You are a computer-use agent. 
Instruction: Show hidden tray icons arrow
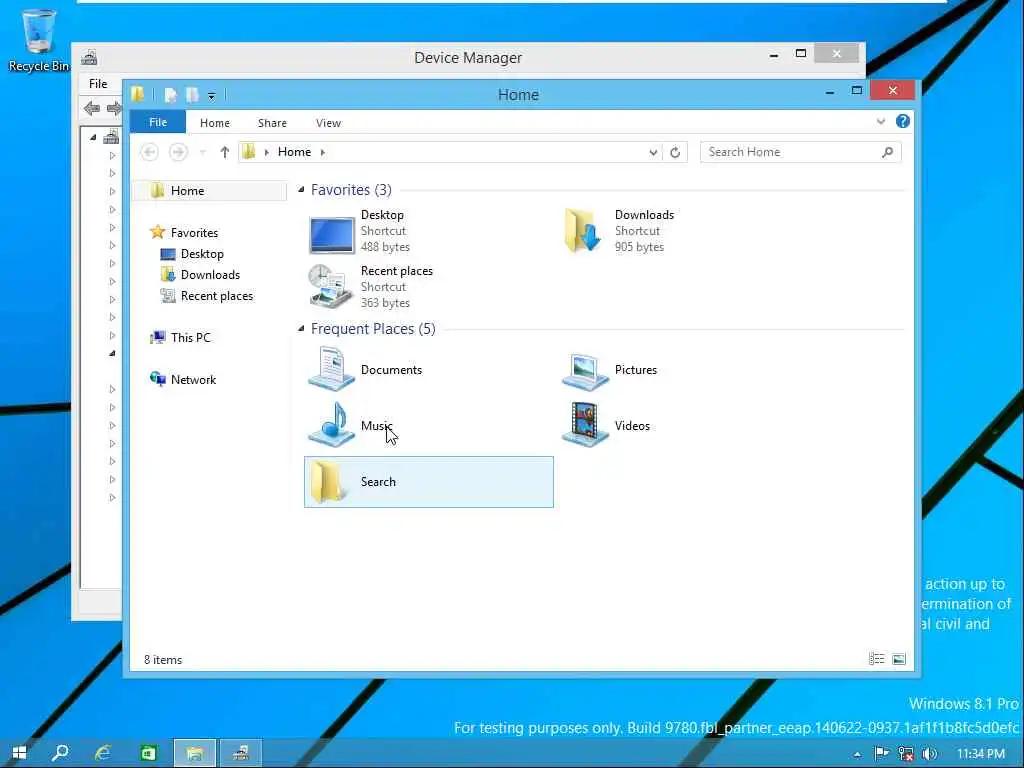coord(857,754)
